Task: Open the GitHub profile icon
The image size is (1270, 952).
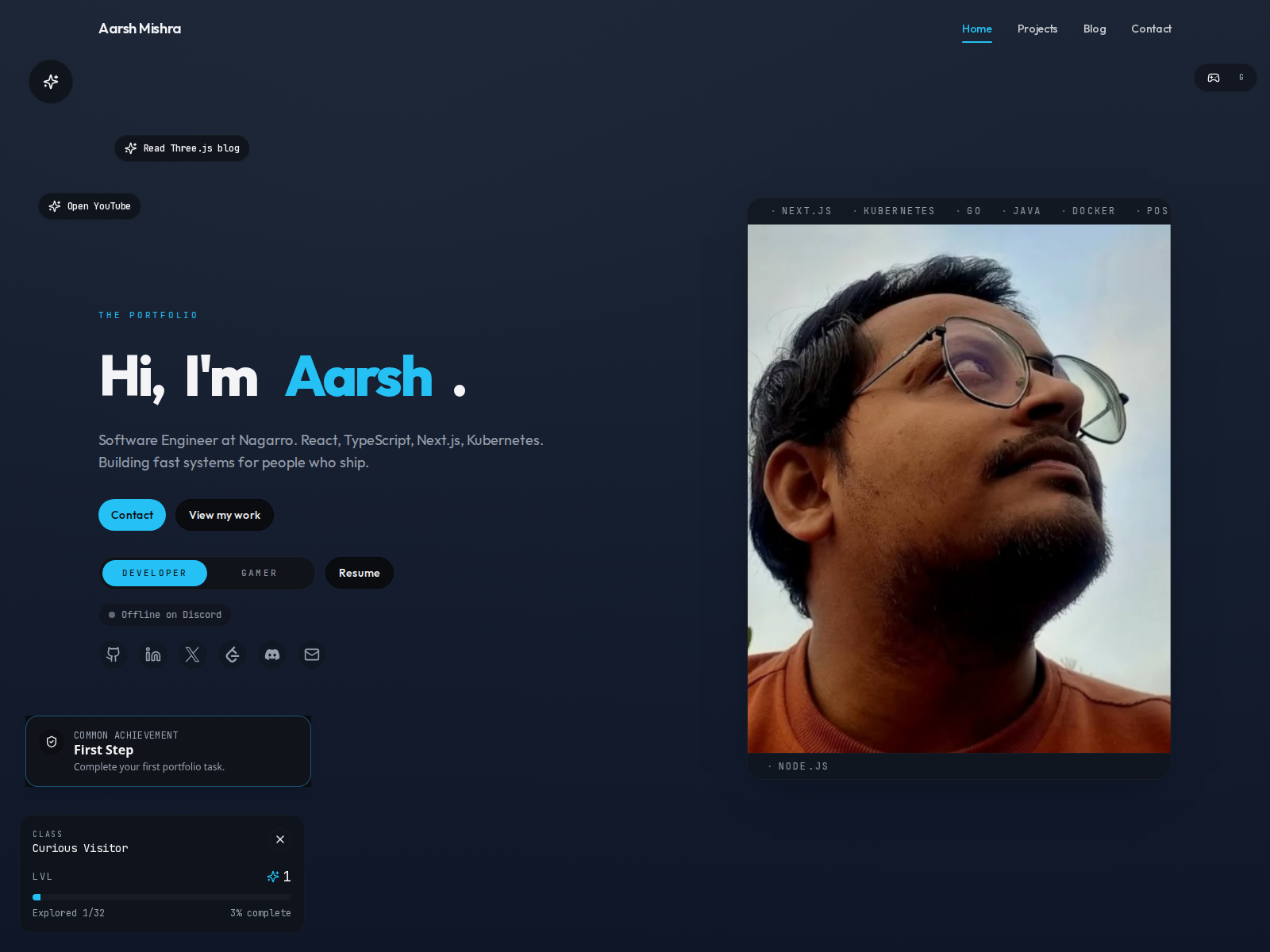Action: (x=114, y=654)
